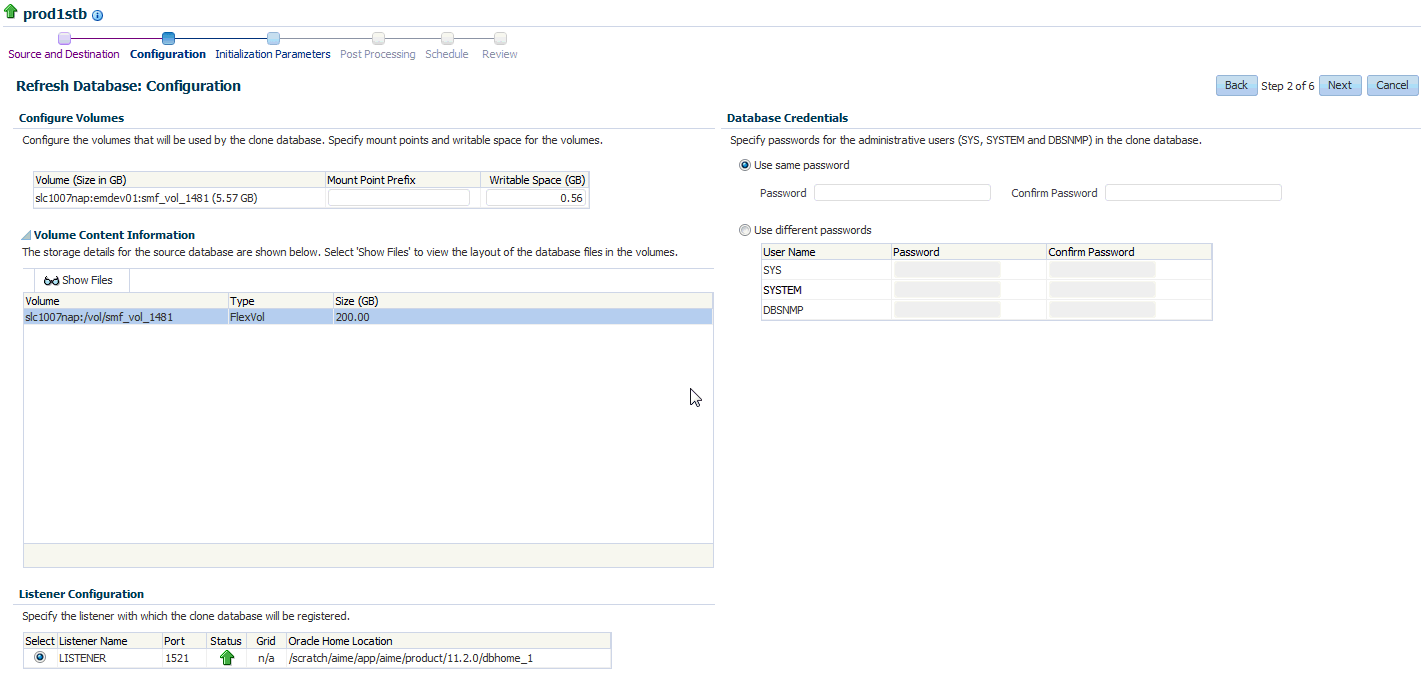1426x679 pixels.
Task: Click the slc1007nap:emdev01:smf_vol_1481 (5.57 GB) cell
Action: pos(179,198)
